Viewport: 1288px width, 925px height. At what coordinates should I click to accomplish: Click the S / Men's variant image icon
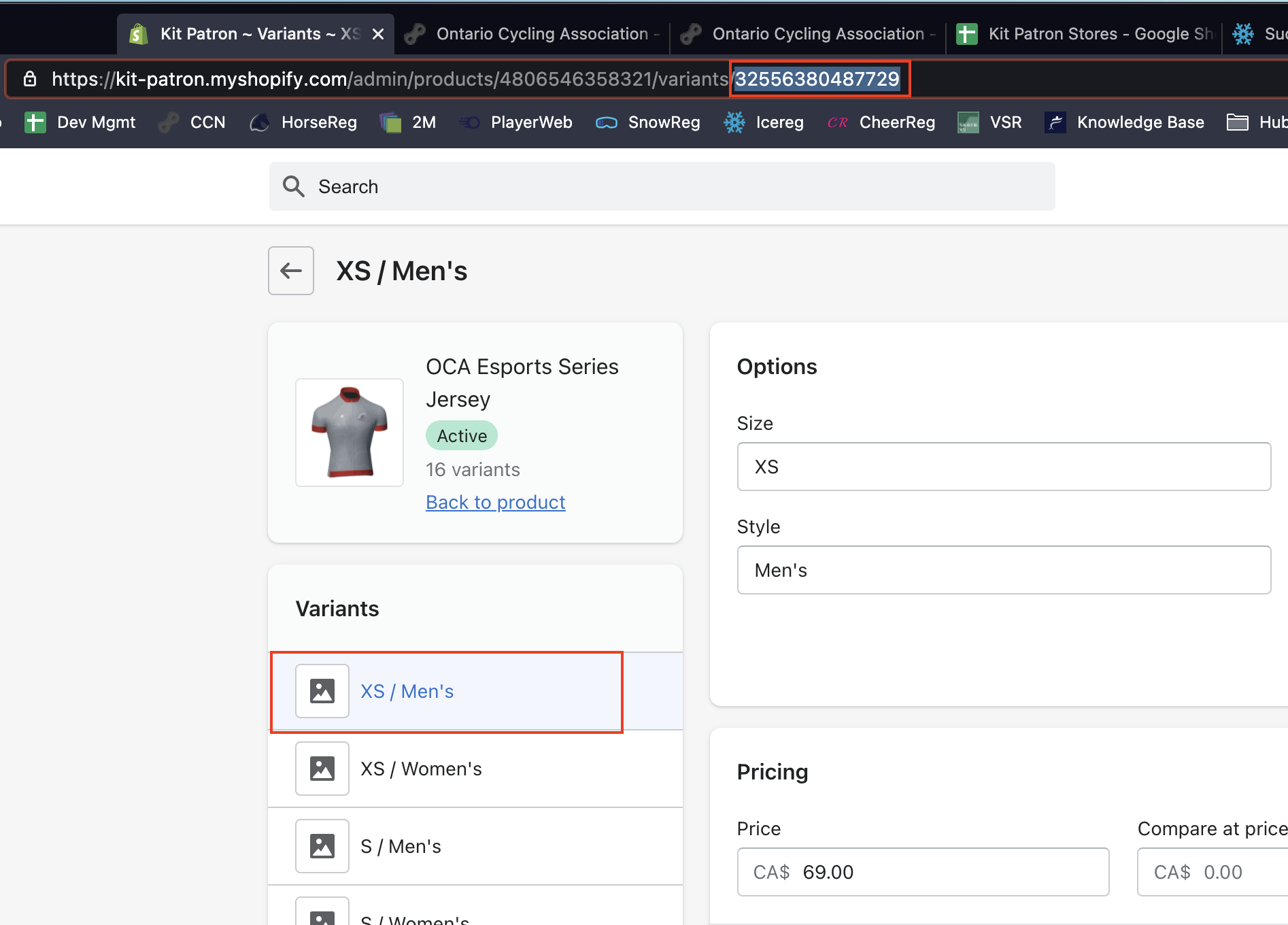click(322, 846)
